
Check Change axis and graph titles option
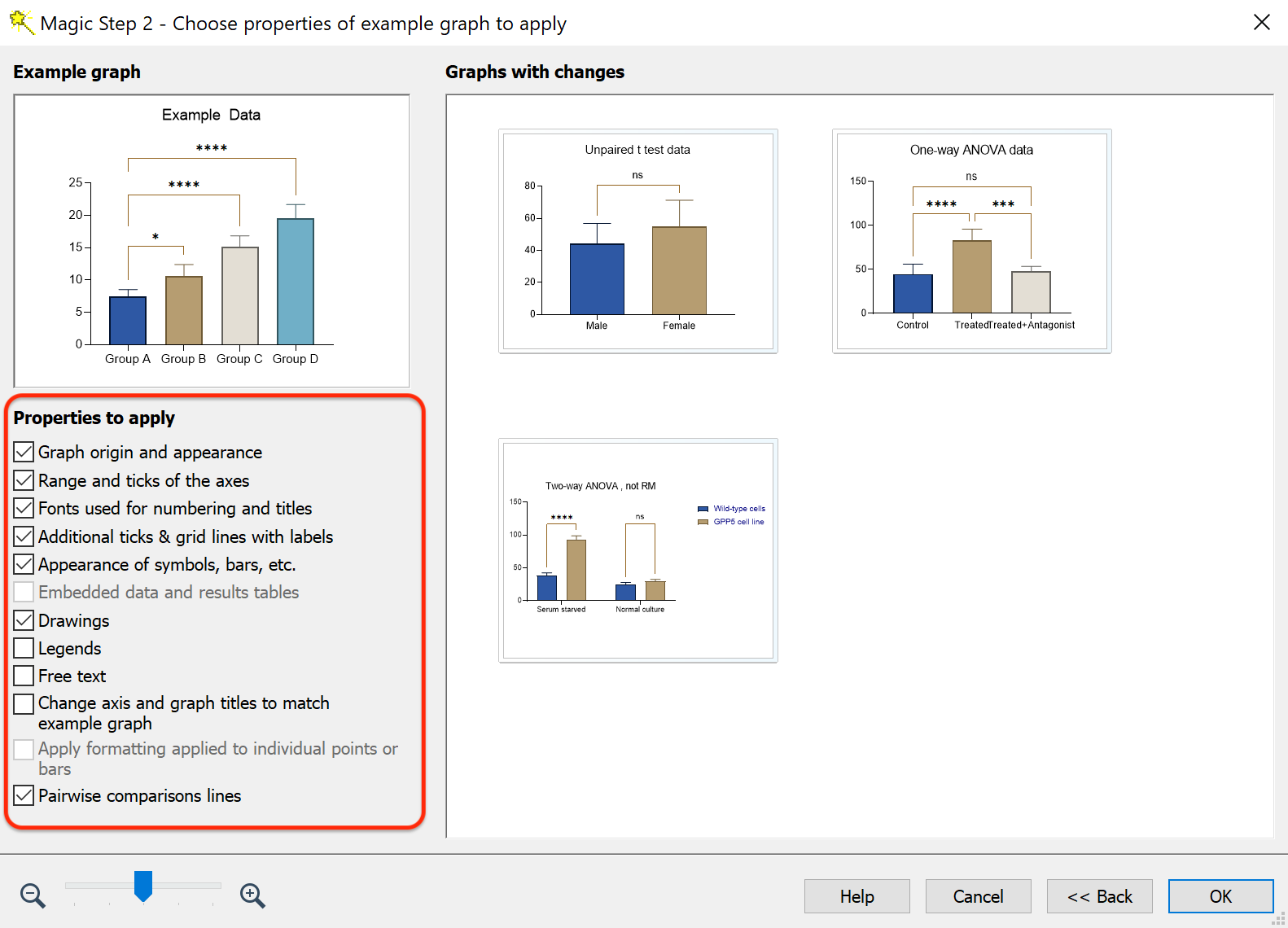(x=24, y=703)
